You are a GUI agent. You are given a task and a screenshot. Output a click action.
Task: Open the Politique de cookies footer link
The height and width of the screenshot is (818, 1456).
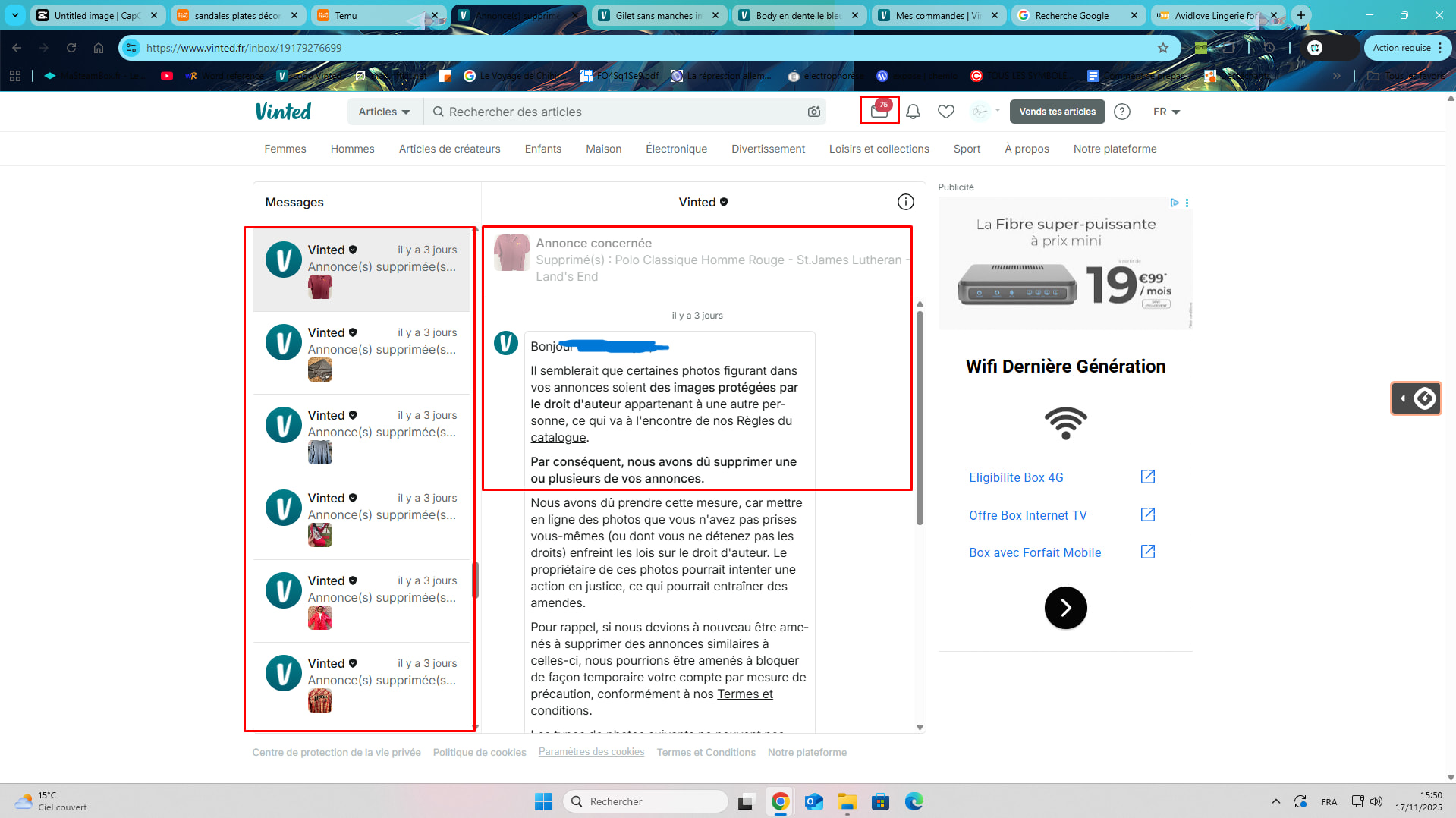(x=480, y=753)
